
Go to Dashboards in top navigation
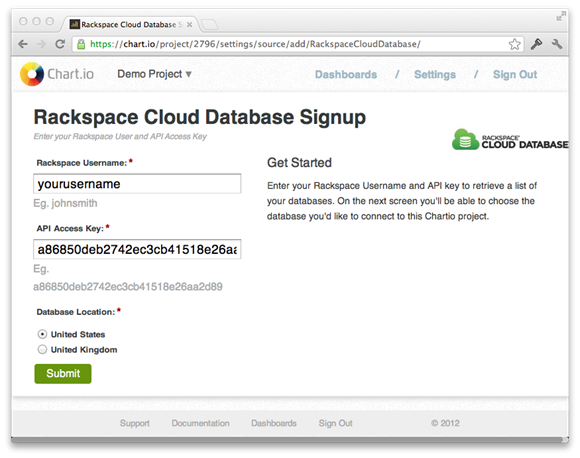346,74
